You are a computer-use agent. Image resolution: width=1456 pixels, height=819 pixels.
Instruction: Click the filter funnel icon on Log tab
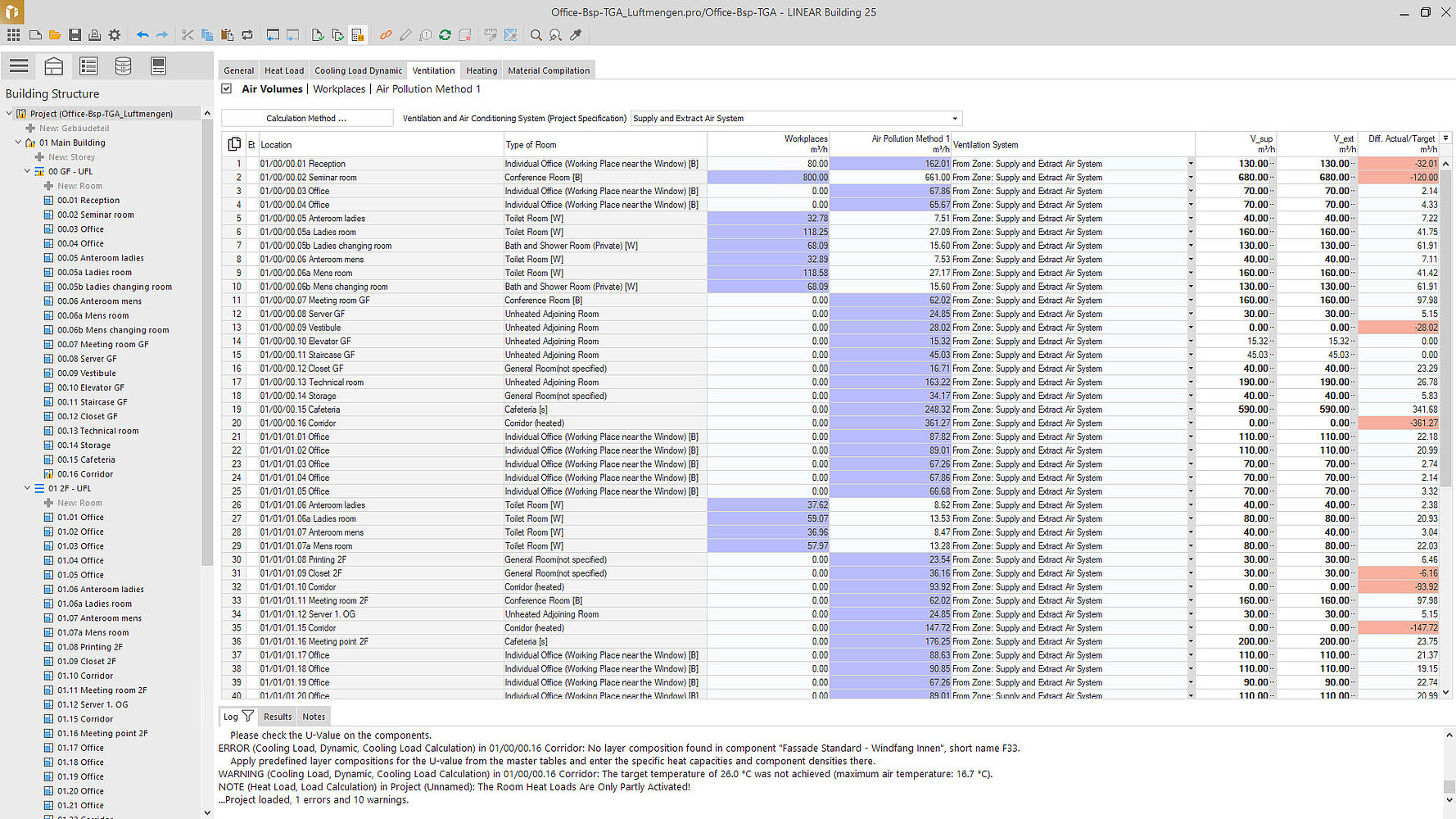[248, 716]
